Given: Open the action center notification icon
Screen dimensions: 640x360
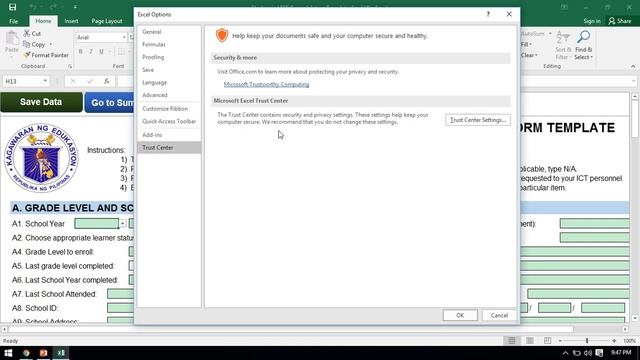Looking at the screenshot, I should [599, 353].
